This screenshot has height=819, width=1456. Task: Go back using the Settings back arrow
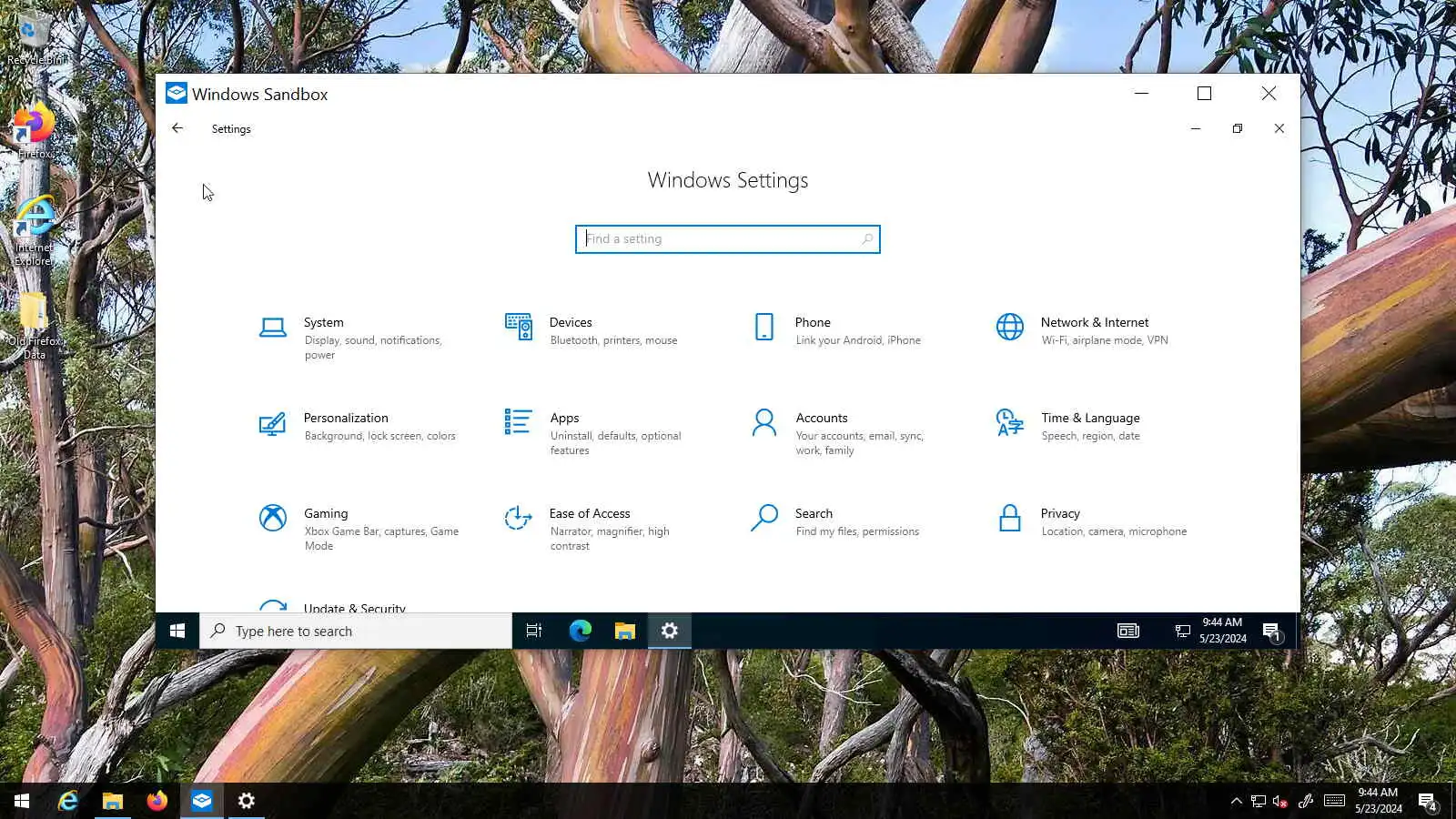[x=177, y=128]
